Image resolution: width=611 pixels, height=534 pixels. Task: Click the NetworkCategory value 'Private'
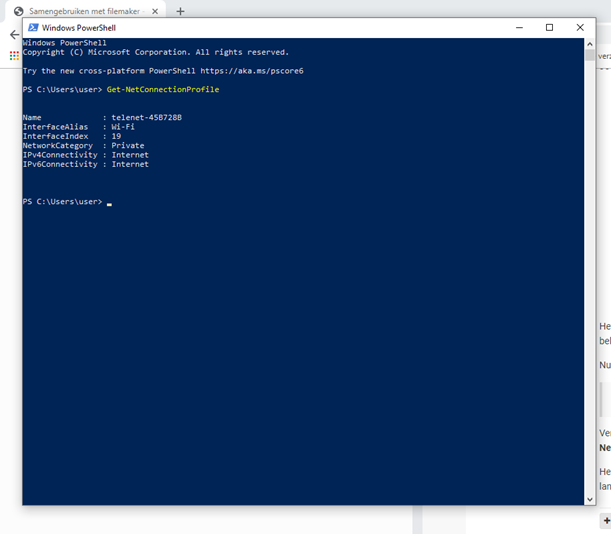[128, 146]
